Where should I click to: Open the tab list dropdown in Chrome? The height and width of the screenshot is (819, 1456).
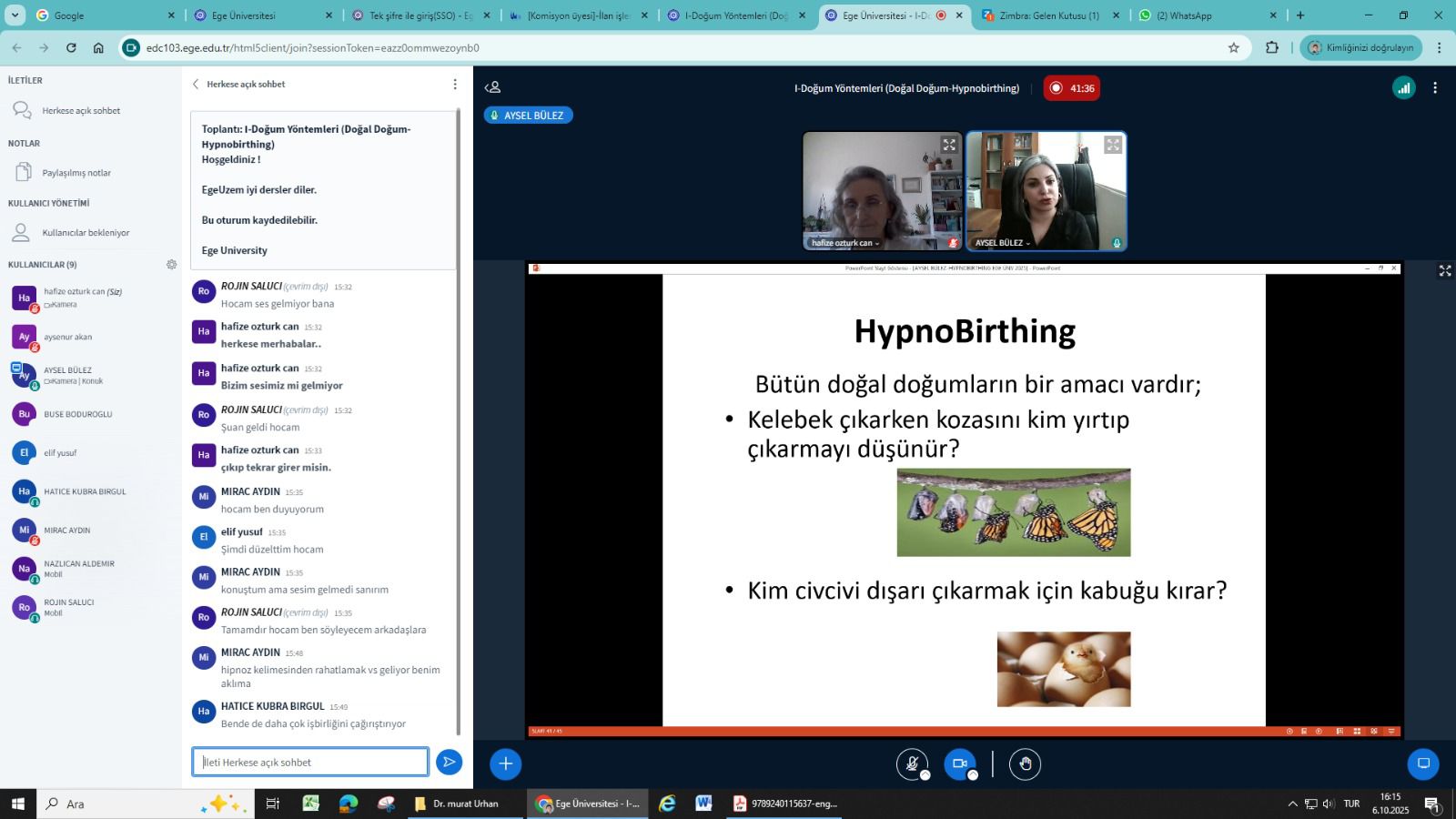[15, 15]
